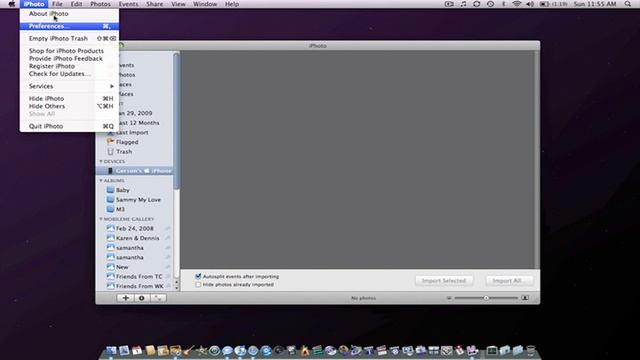The width and height of the screenshot is (640, 360).
Task: Choose Empty iPhoto Trash
Action: [x=69, y=38]
